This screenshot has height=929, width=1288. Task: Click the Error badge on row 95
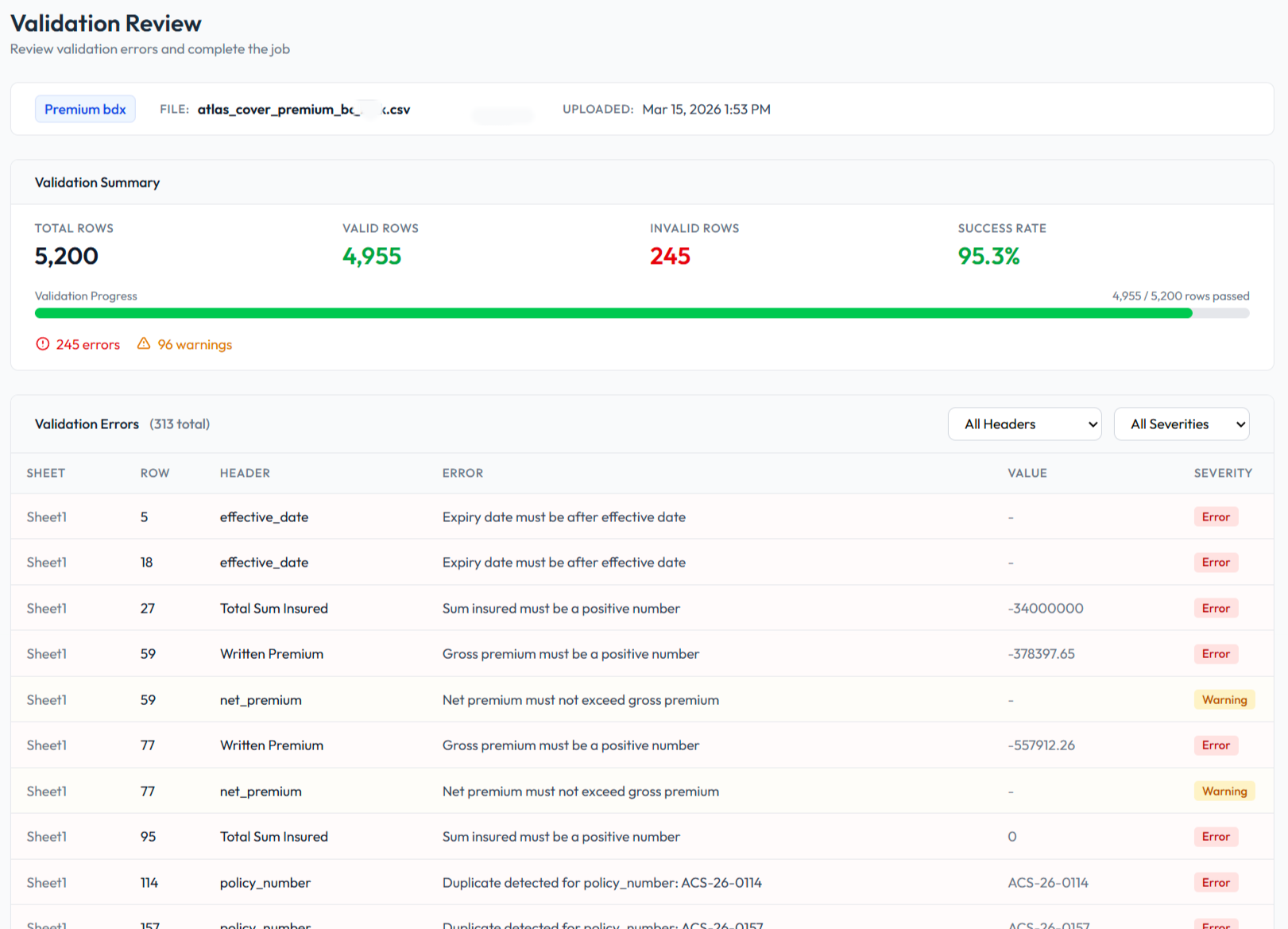coord(1216,836)
